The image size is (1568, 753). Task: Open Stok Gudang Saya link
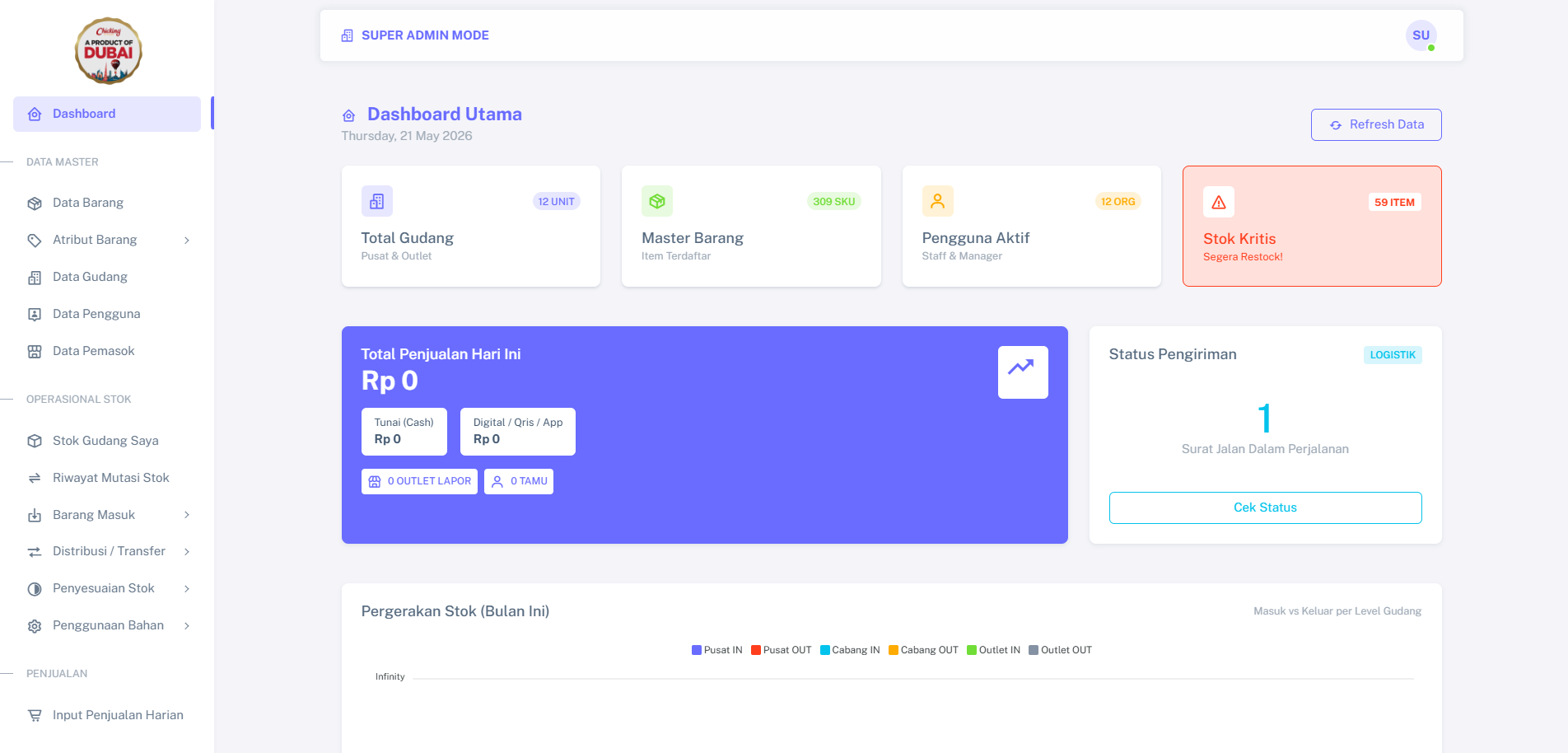tap(107, 441)
